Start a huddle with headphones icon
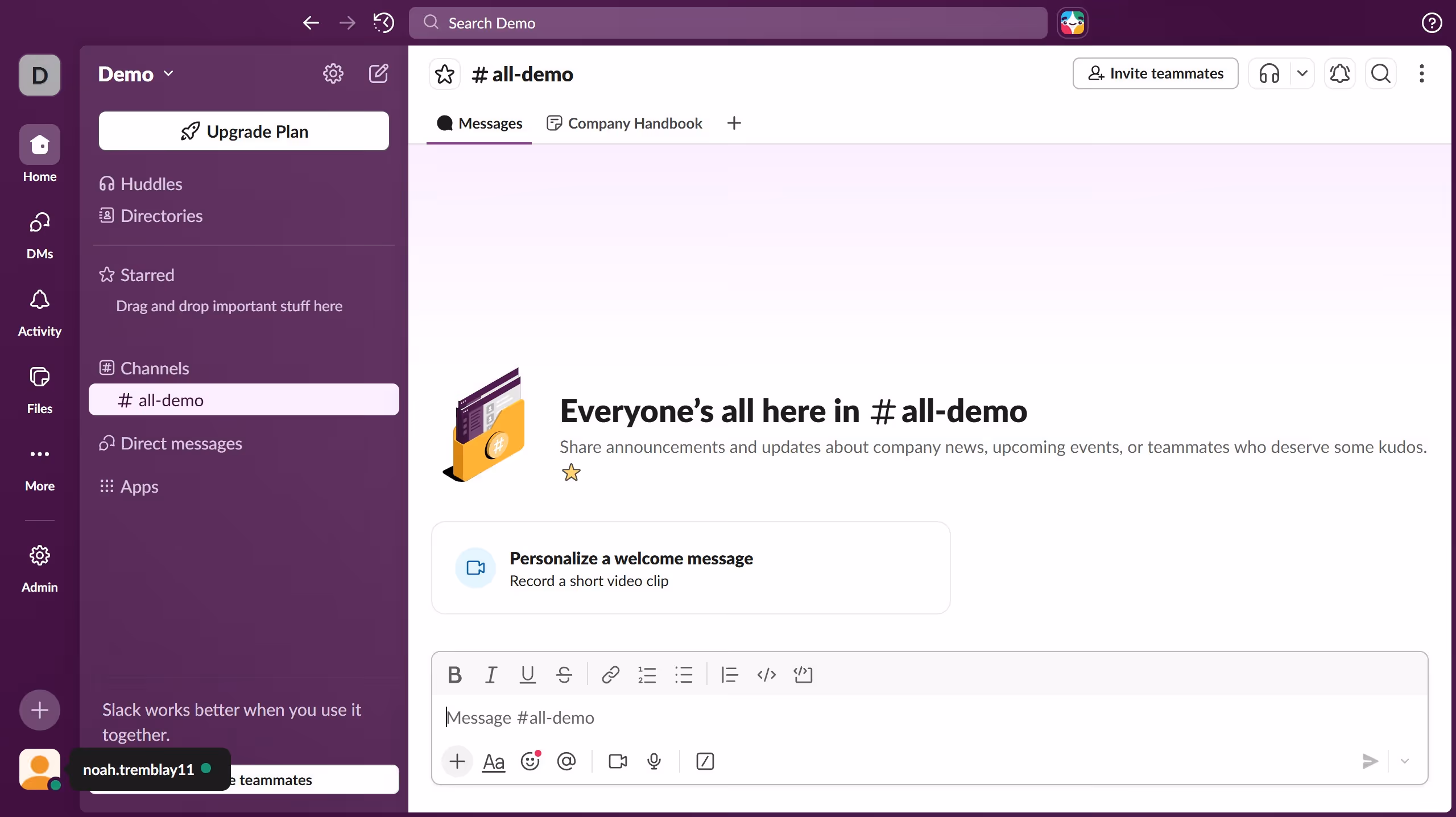The height and width of the screenshot is (817, 1456). click(x=1269, y=73)
